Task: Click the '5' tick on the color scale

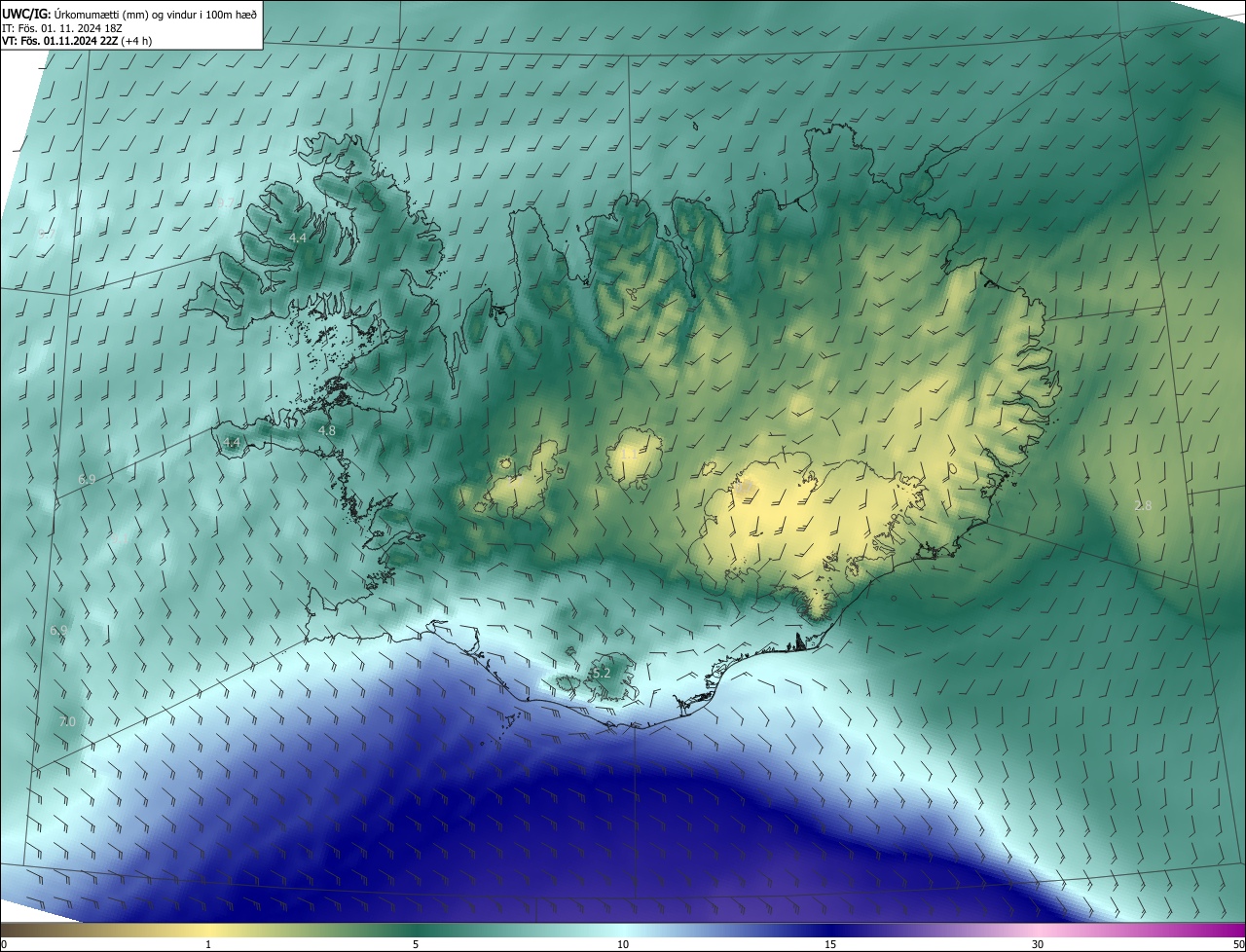Action: click(x=416, y=944)
